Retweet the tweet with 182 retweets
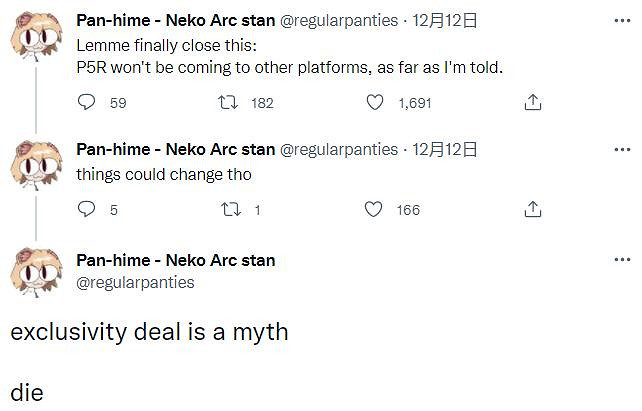The image size is (642, 411). pyautogui.click(x=227, y=102)
